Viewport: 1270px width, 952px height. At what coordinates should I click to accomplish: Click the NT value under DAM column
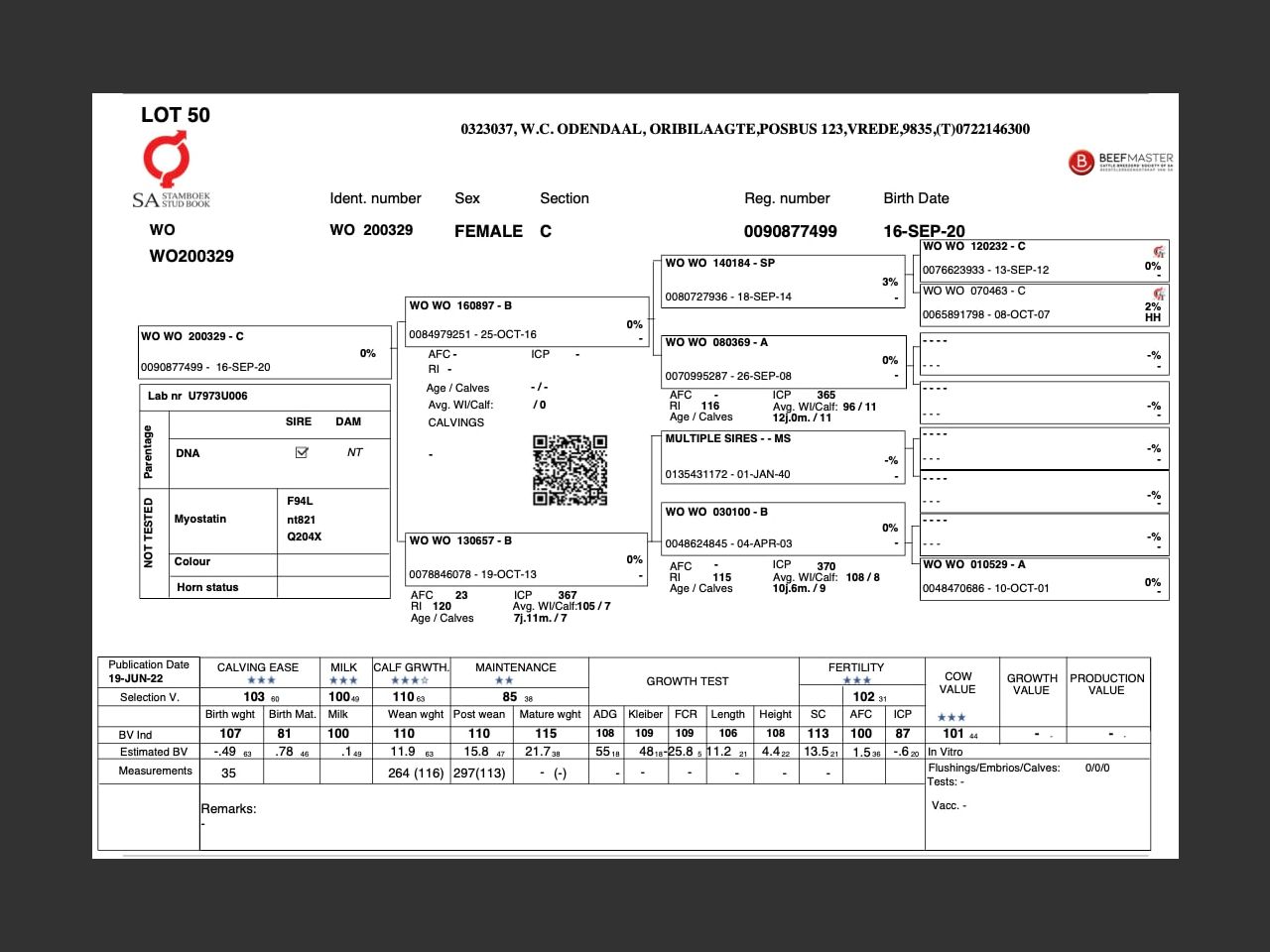coord(354,452)
